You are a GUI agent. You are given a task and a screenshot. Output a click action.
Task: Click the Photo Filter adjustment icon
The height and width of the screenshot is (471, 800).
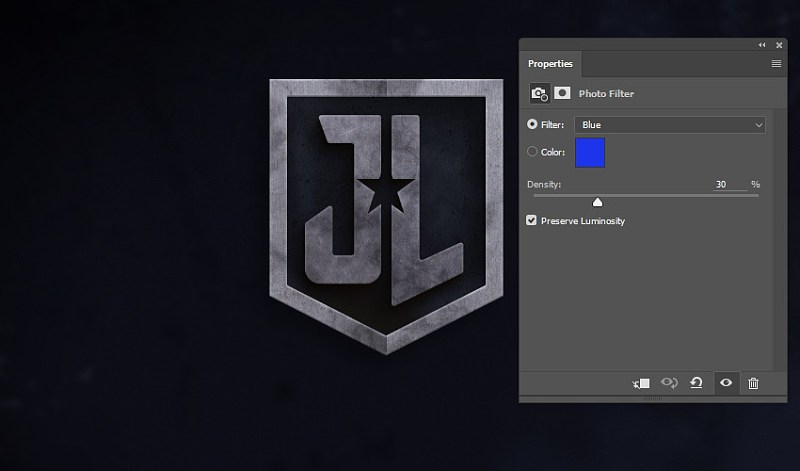click(539, 94)
